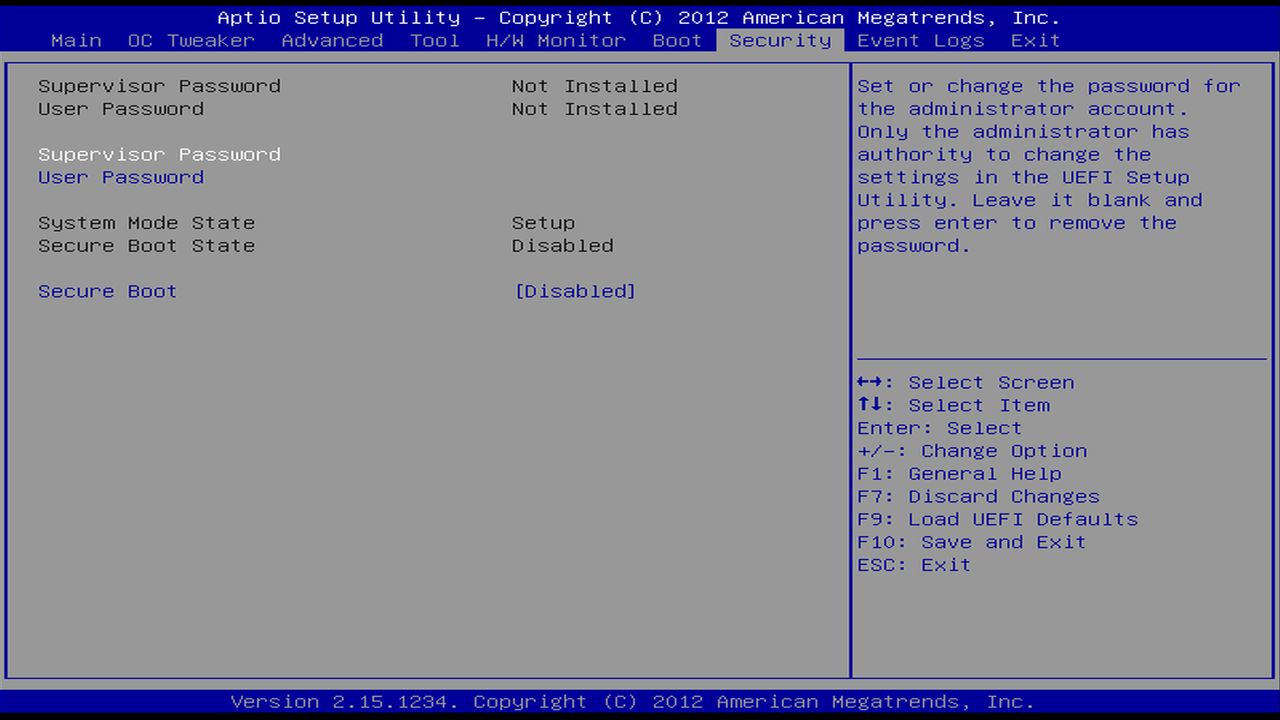Select the Secure Boot setting label
The image size is (1280, 720).
click(108, 292)
